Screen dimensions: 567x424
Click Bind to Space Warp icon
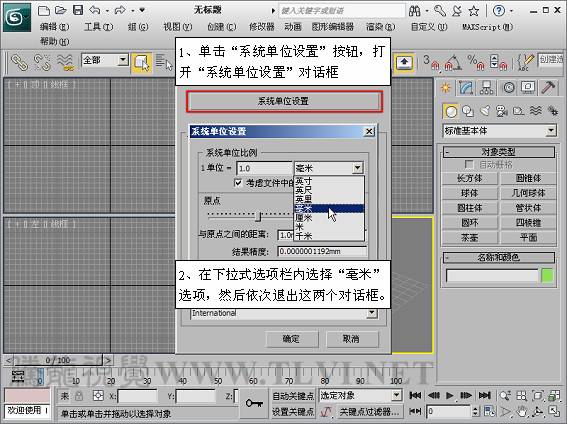tap(65, 62)
